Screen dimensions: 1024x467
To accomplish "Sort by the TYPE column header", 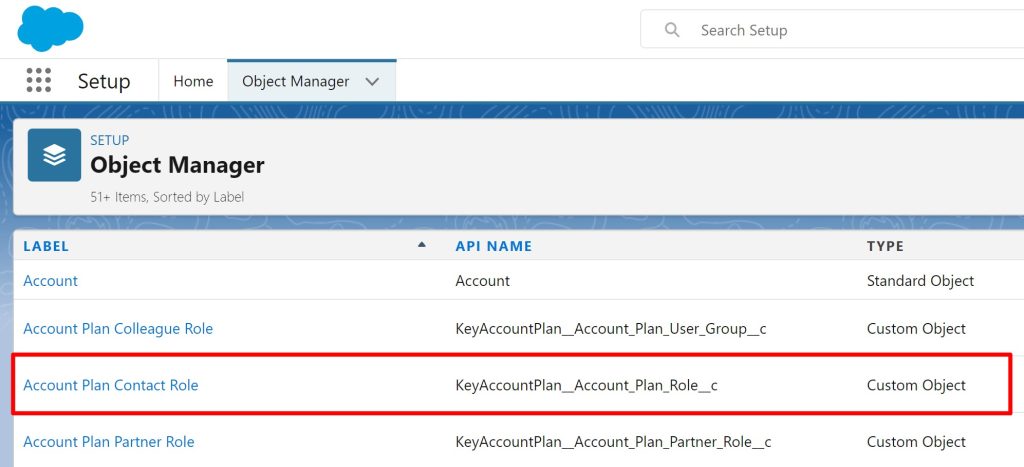I will [885, 246].
